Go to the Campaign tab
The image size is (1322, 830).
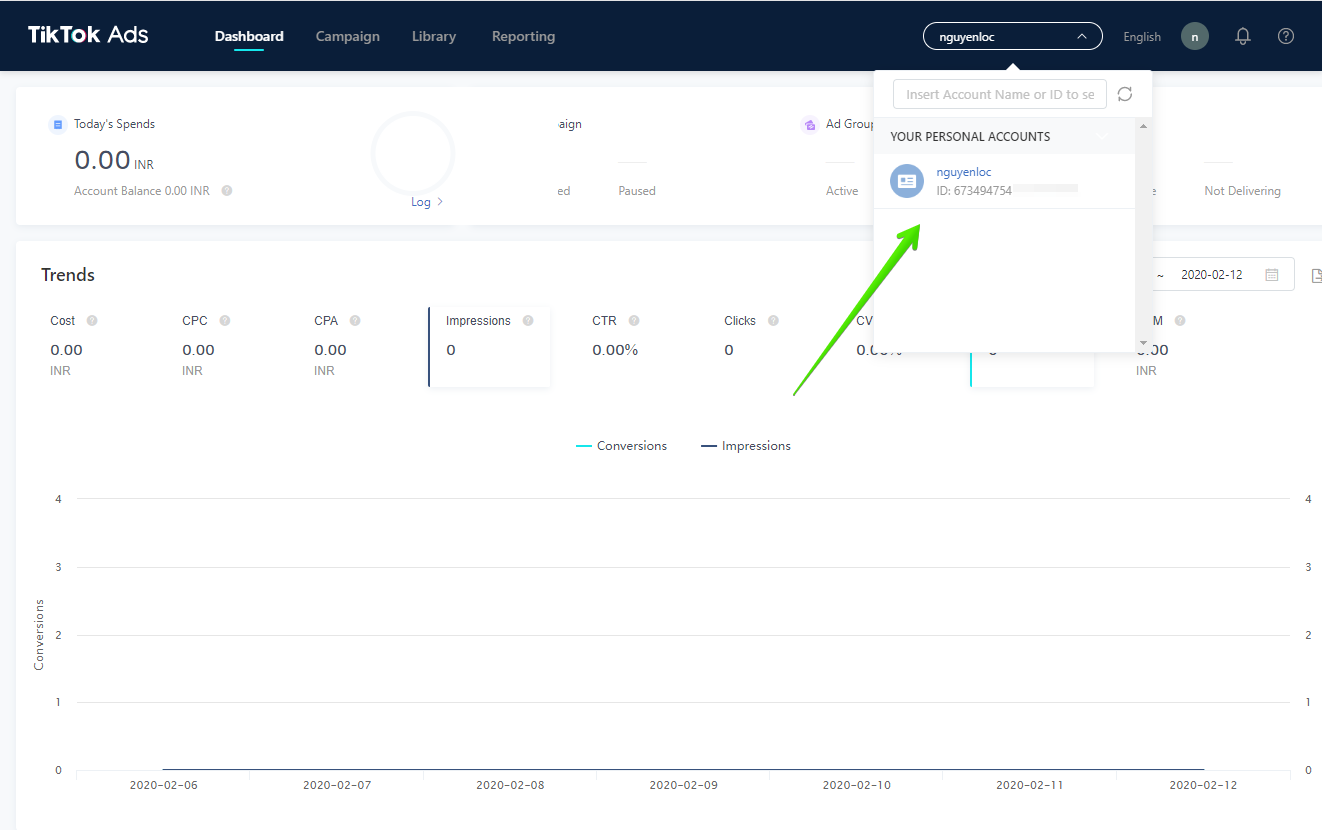(347, 36)
